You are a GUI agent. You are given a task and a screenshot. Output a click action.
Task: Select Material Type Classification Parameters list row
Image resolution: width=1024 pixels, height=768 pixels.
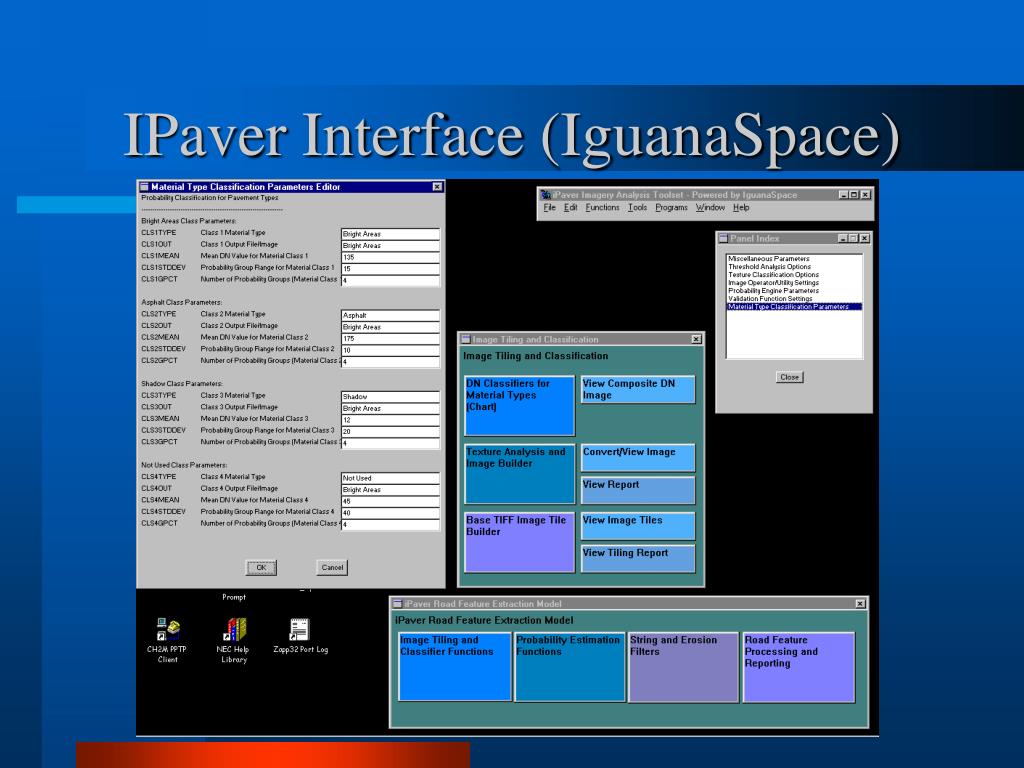click(794, 306)
